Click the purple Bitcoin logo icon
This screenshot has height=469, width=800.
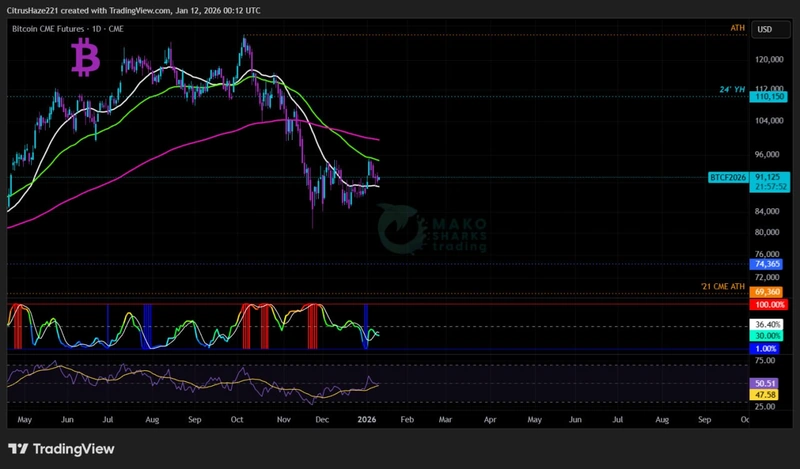point(85,59)
